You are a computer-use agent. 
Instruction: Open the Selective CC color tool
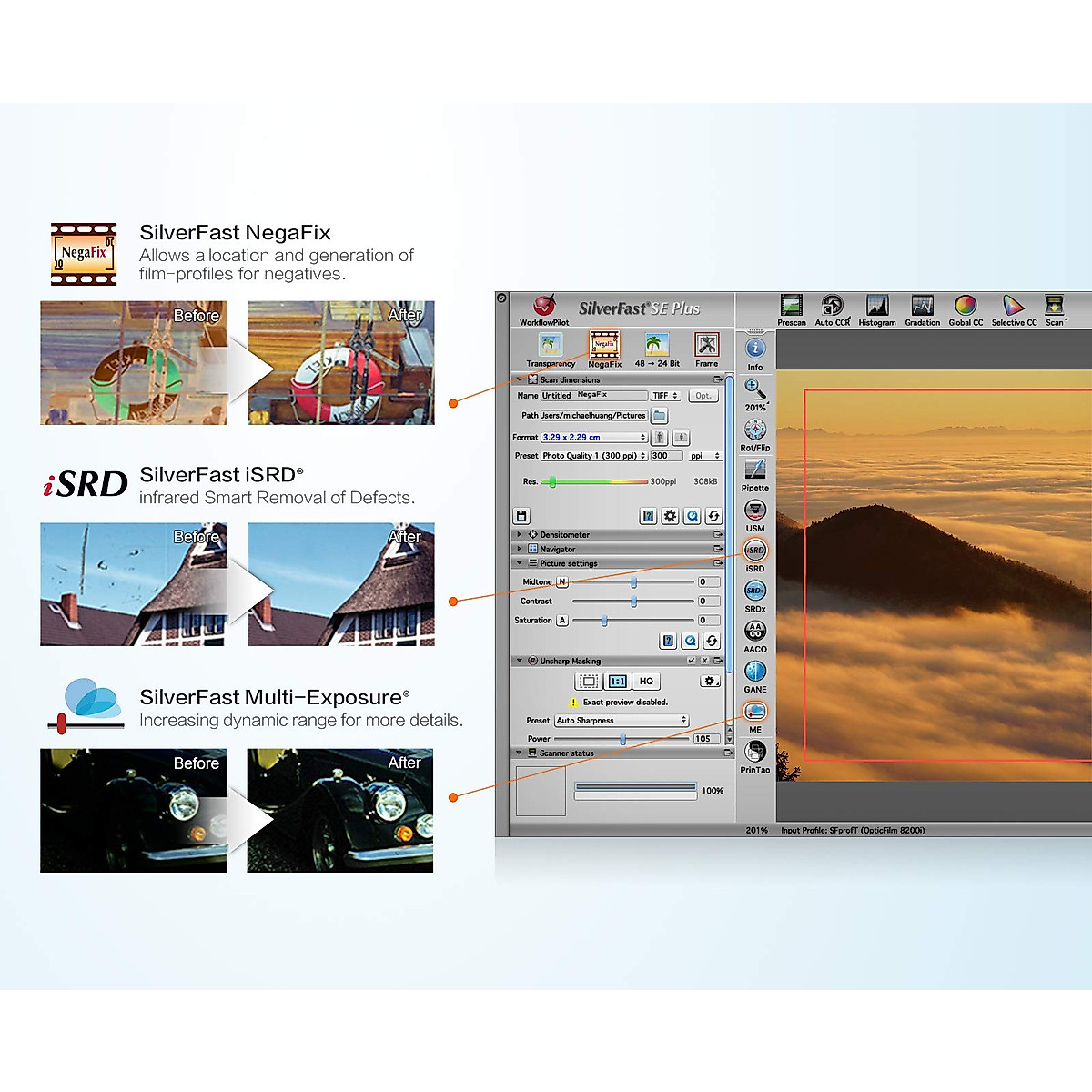coord(1014,307)
